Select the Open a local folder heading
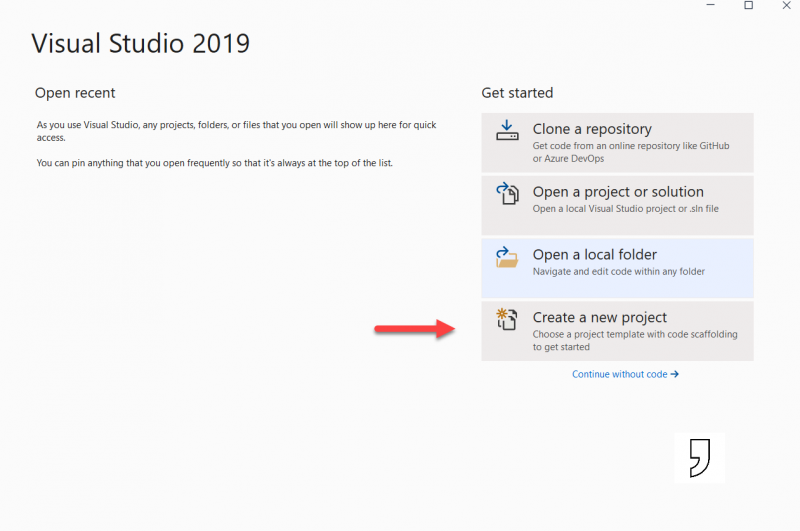 pos(594,255)
